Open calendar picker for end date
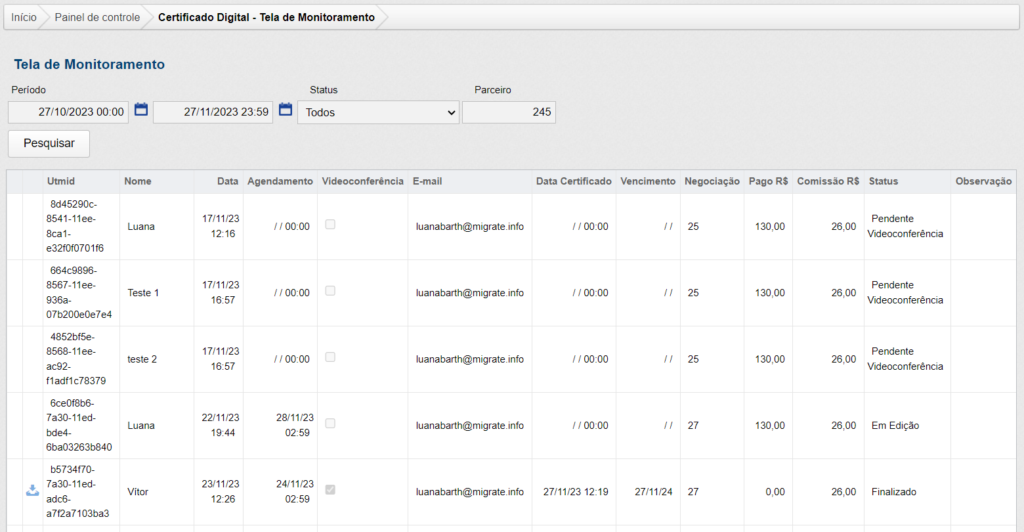 pos(285,110)
